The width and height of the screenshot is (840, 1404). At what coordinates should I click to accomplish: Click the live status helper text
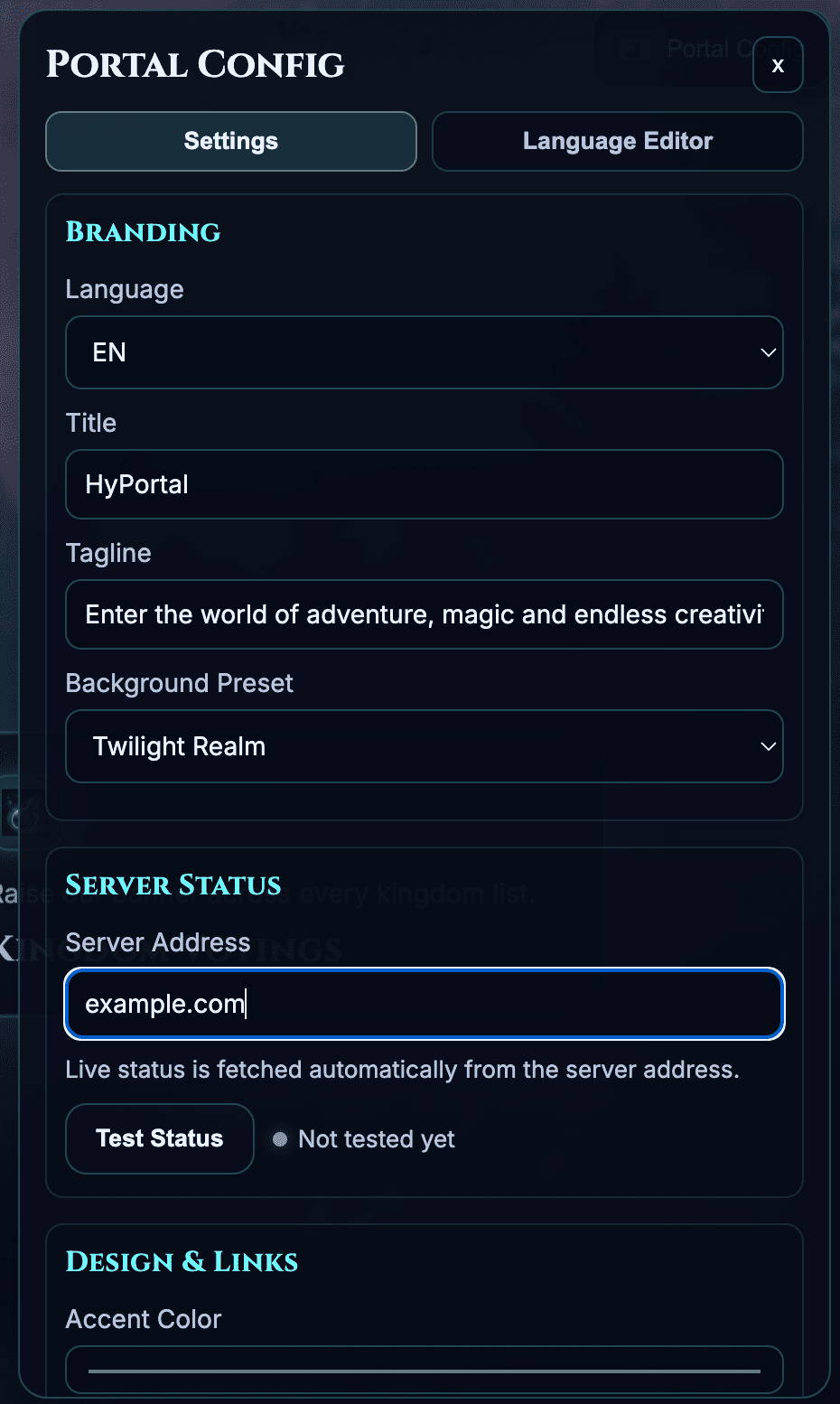click(x=402, y=1070)
